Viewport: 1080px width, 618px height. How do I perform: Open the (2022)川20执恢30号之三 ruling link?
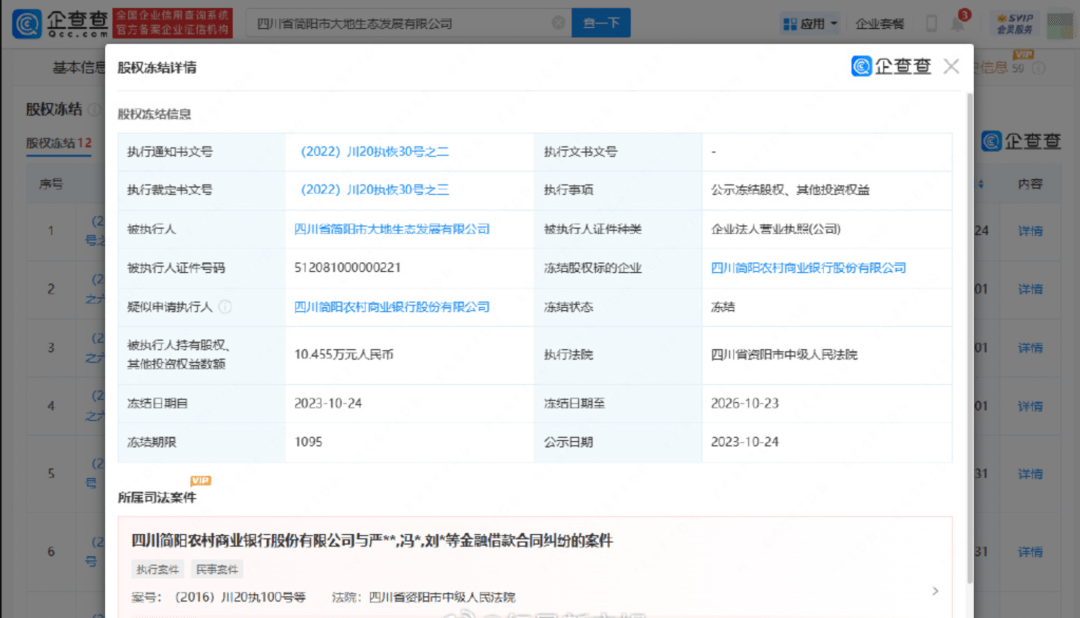(x=374, y=190)
